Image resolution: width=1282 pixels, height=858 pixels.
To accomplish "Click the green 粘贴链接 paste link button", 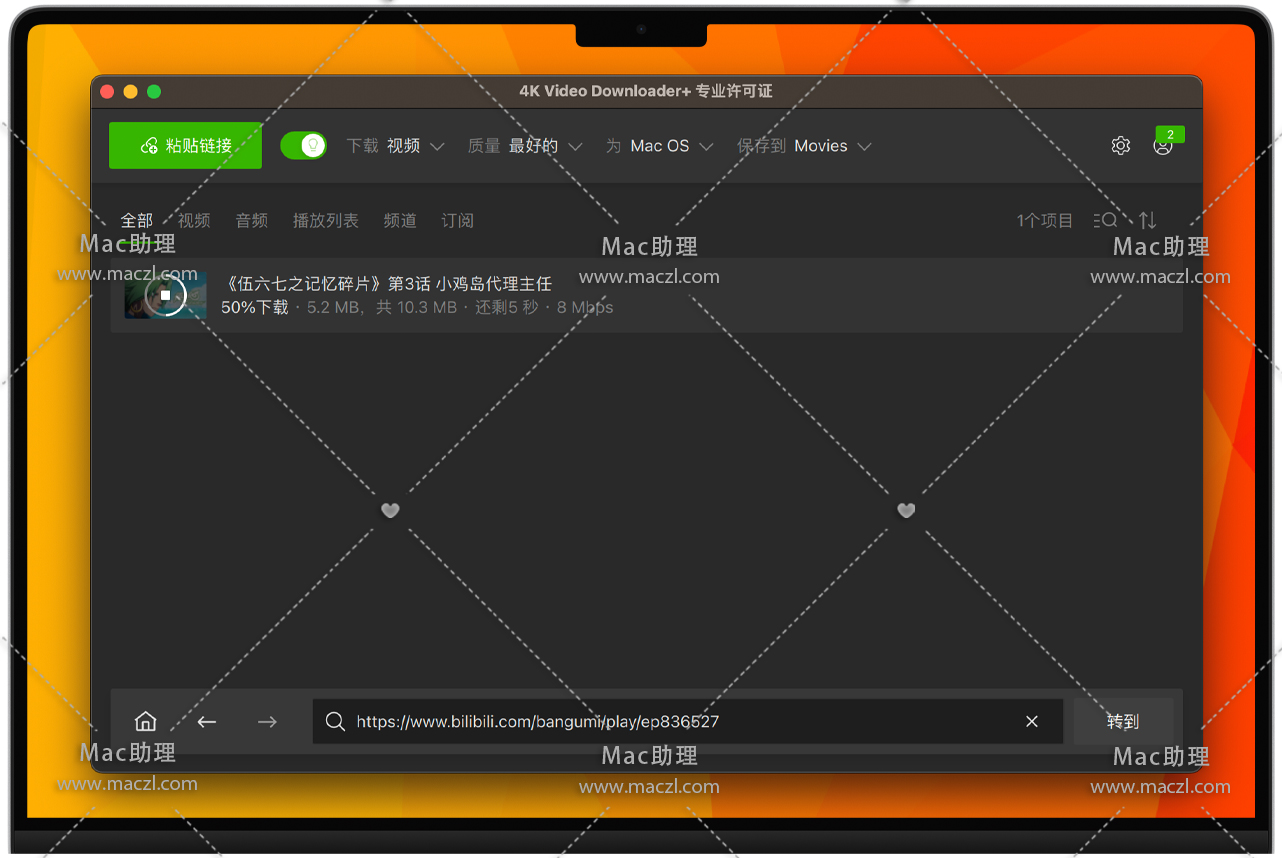I will point(185,146).
